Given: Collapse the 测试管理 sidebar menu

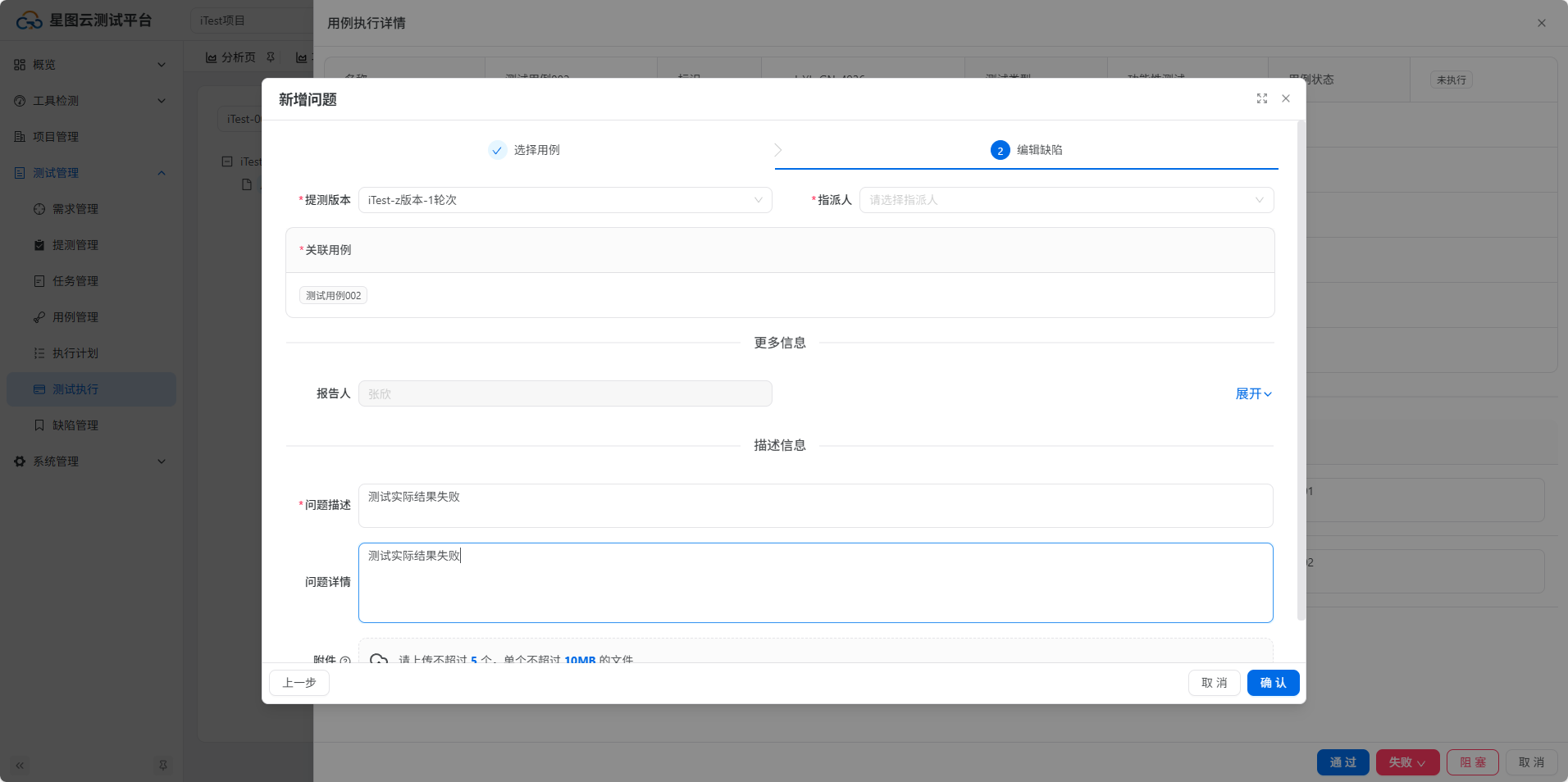Looking at the screenshot, I should (x=161, y=173).
